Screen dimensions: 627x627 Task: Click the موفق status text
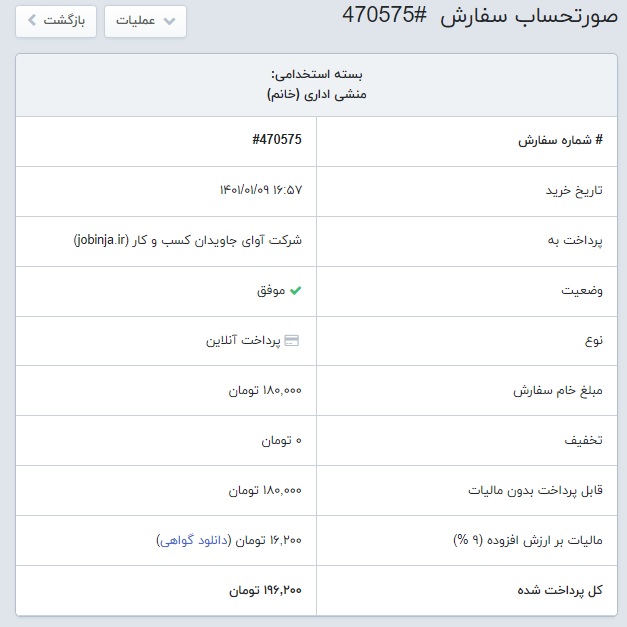(272, 291)
